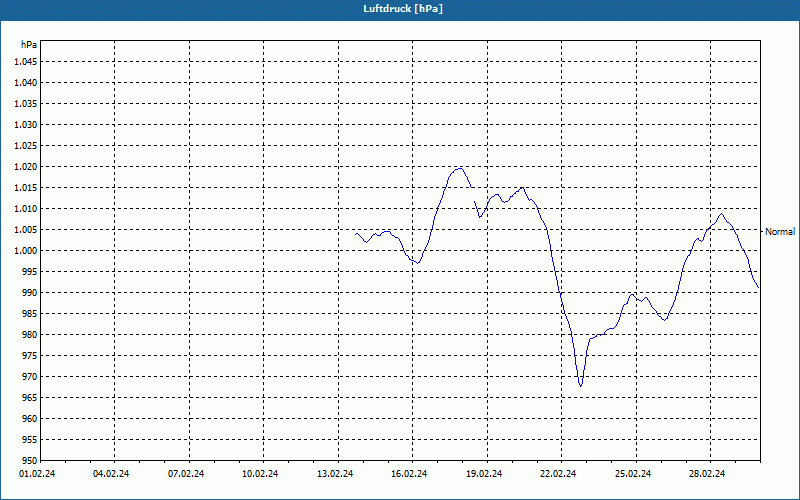Click the 950 y-axis value
Screen dimensions: 800x500
pos(30,460)
